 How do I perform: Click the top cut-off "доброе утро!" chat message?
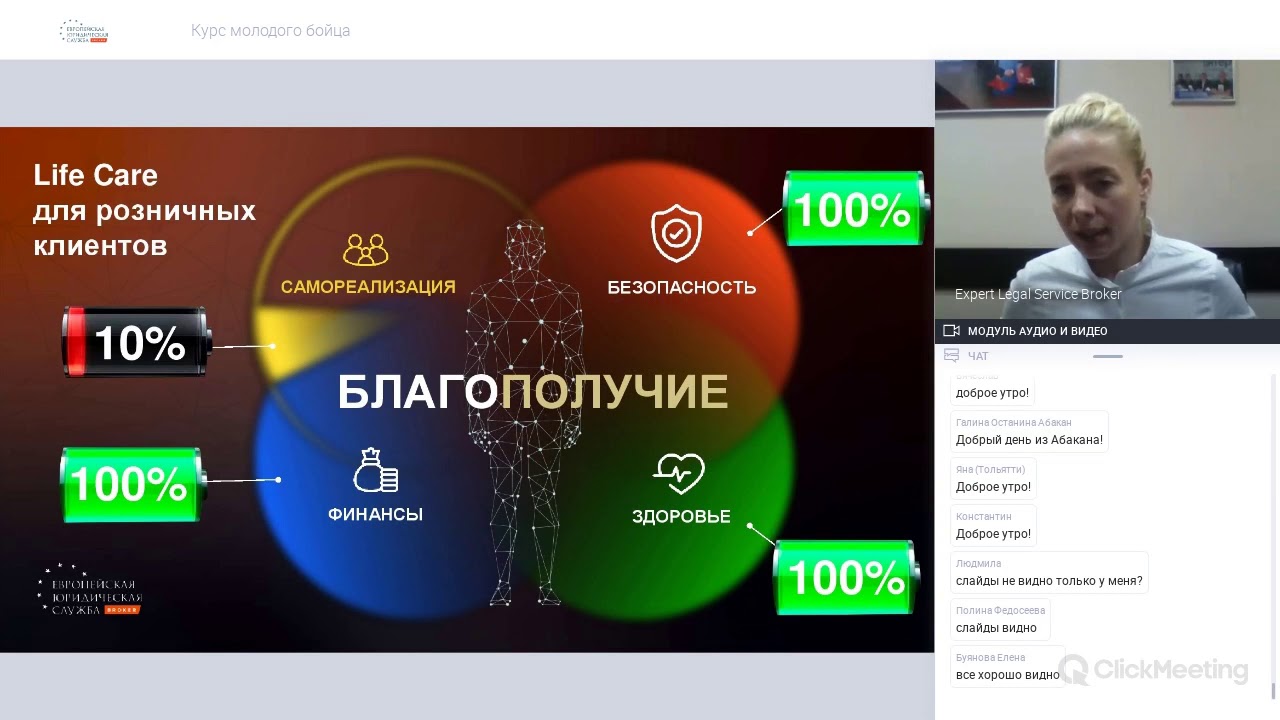tap(992, 392)
